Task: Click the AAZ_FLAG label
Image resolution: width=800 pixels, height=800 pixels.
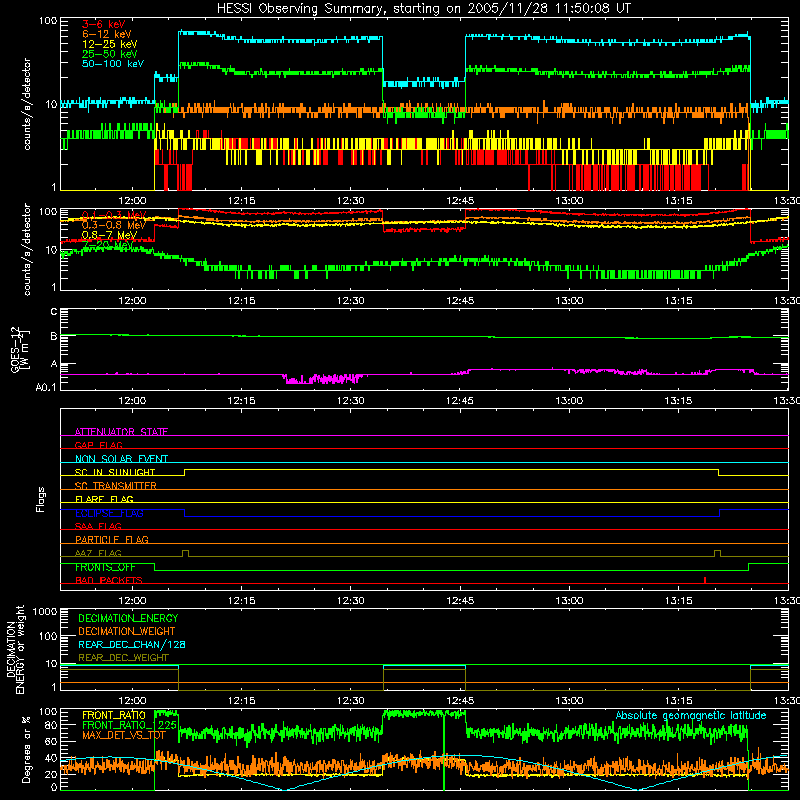Action: (x=98, y=553)
